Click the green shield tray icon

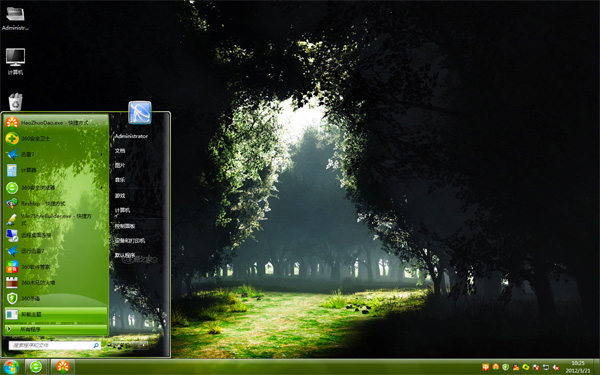[505, 367]
